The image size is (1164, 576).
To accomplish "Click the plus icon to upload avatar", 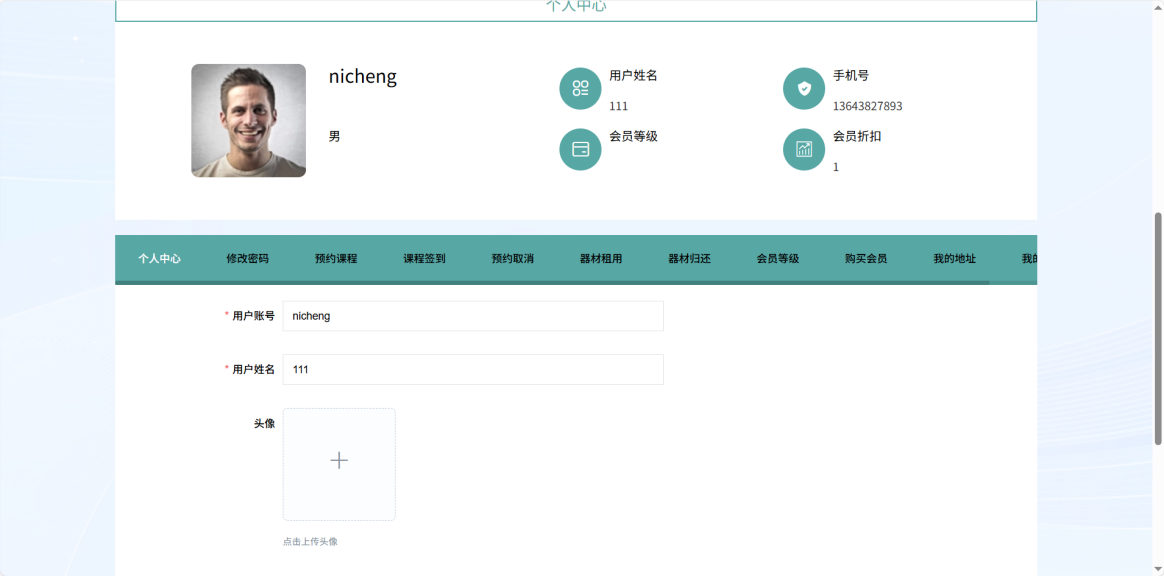I will click(x=339, y=461).
